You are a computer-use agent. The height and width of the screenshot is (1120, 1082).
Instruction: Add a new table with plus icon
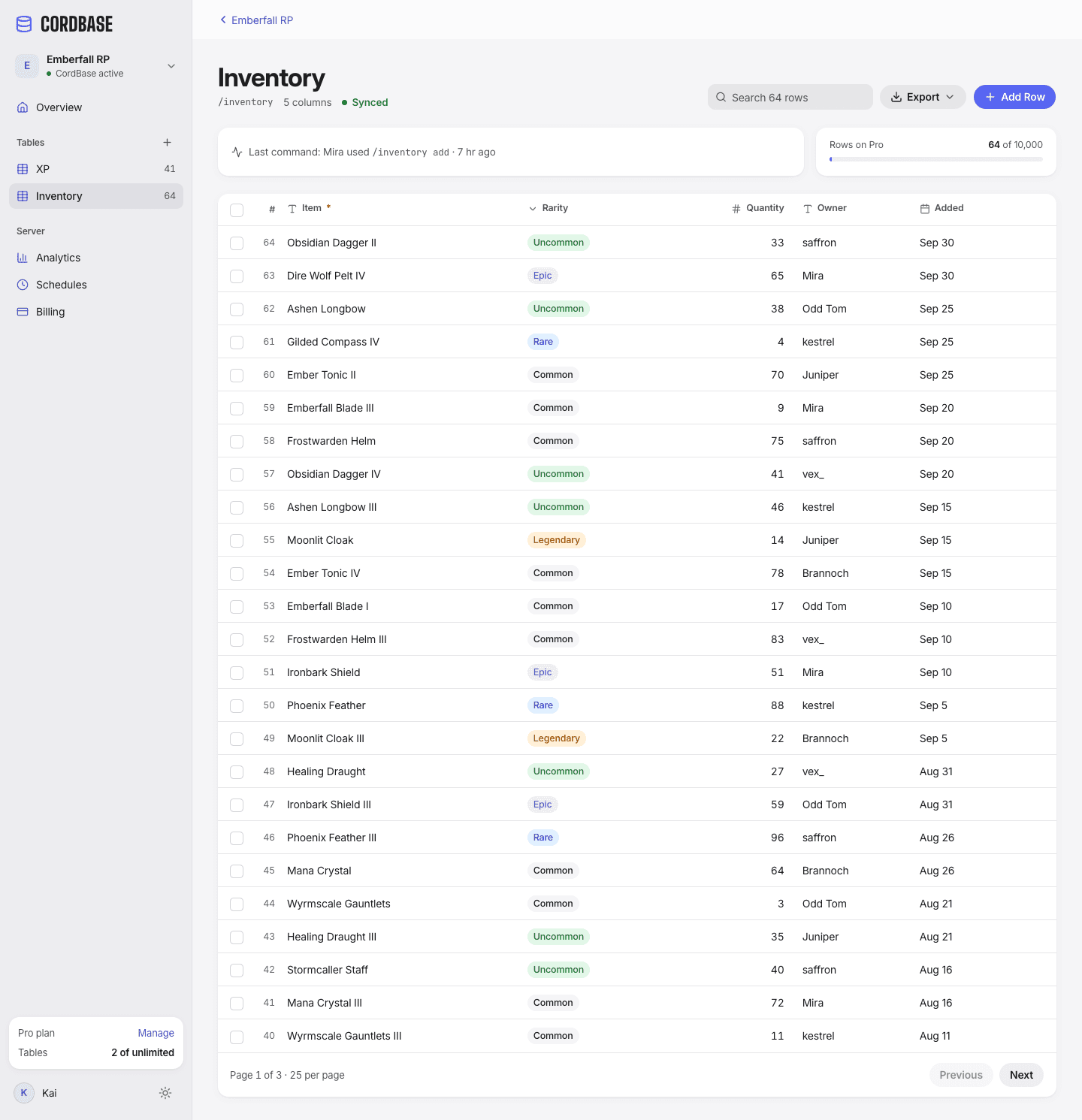click(167, 143)
